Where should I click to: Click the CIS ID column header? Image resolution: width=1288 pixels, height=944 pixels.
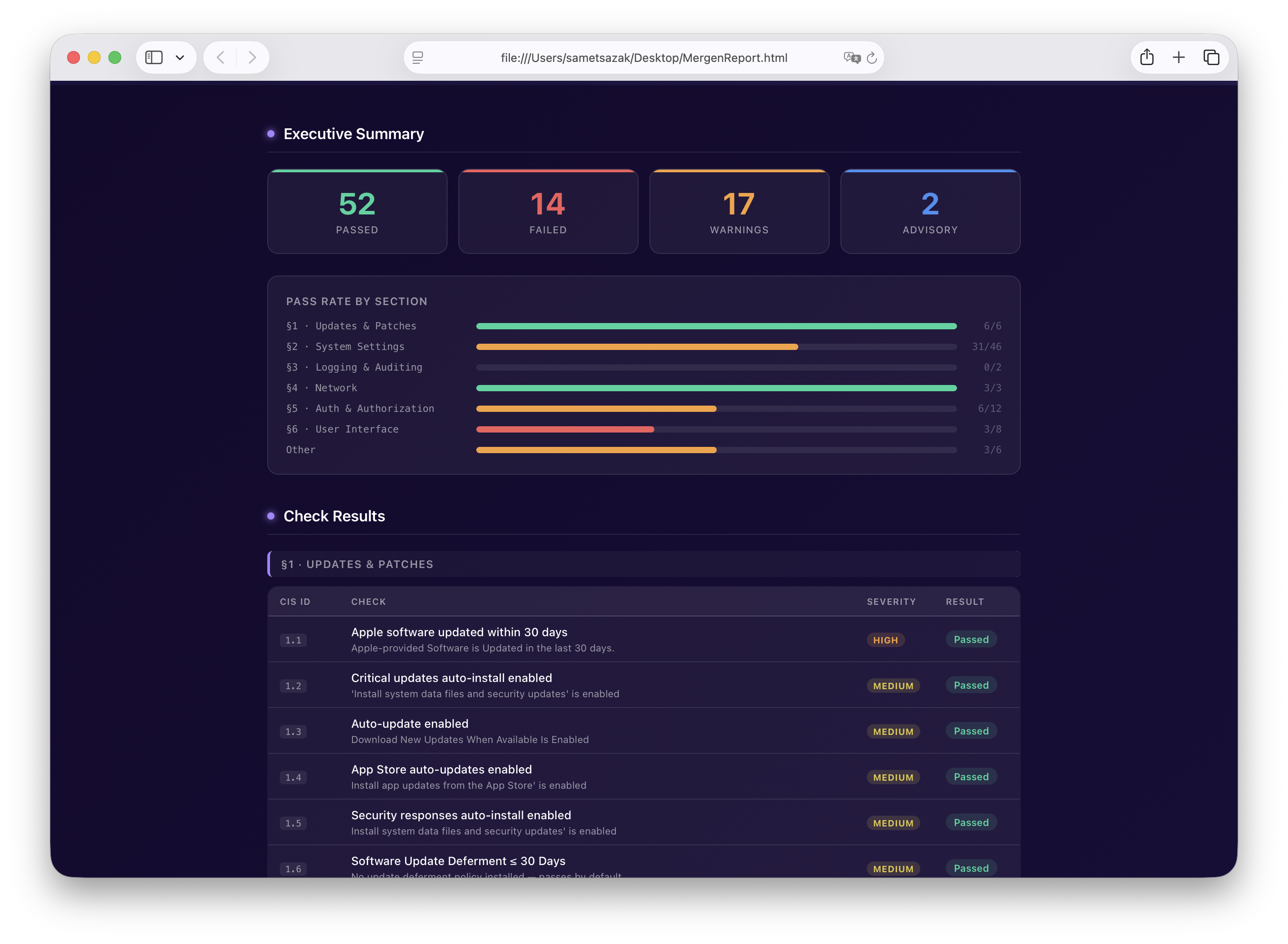pos(295,602)
